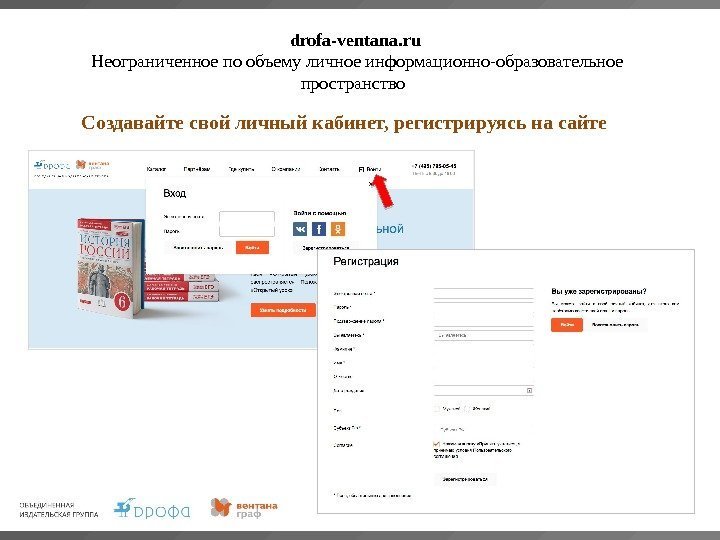Click orange Войти button in login popup
The height and width of the screenshot is (540, 720).
[252, 248]
